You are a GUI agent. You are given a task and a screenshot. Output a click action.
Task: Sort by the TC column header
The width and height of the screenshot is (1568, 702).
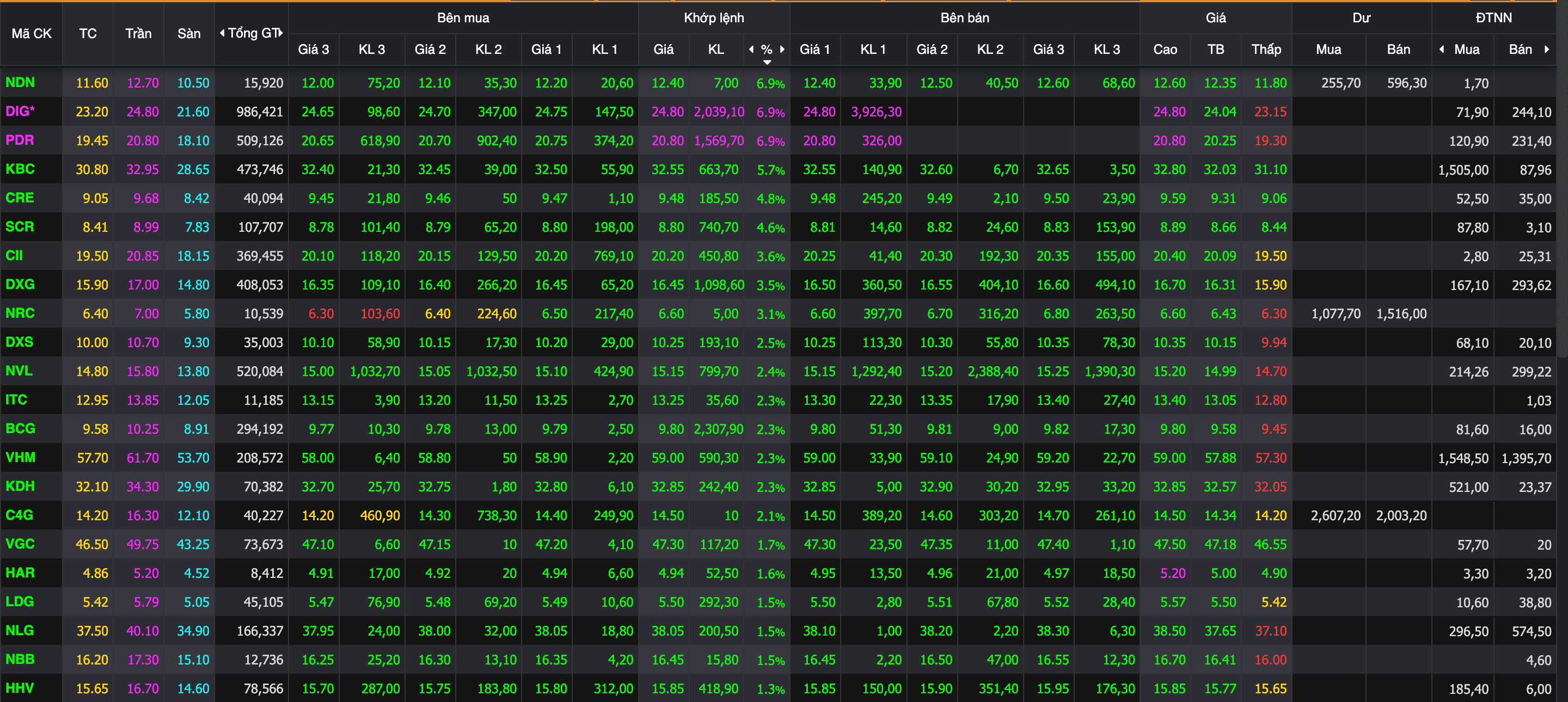(88, 33)
